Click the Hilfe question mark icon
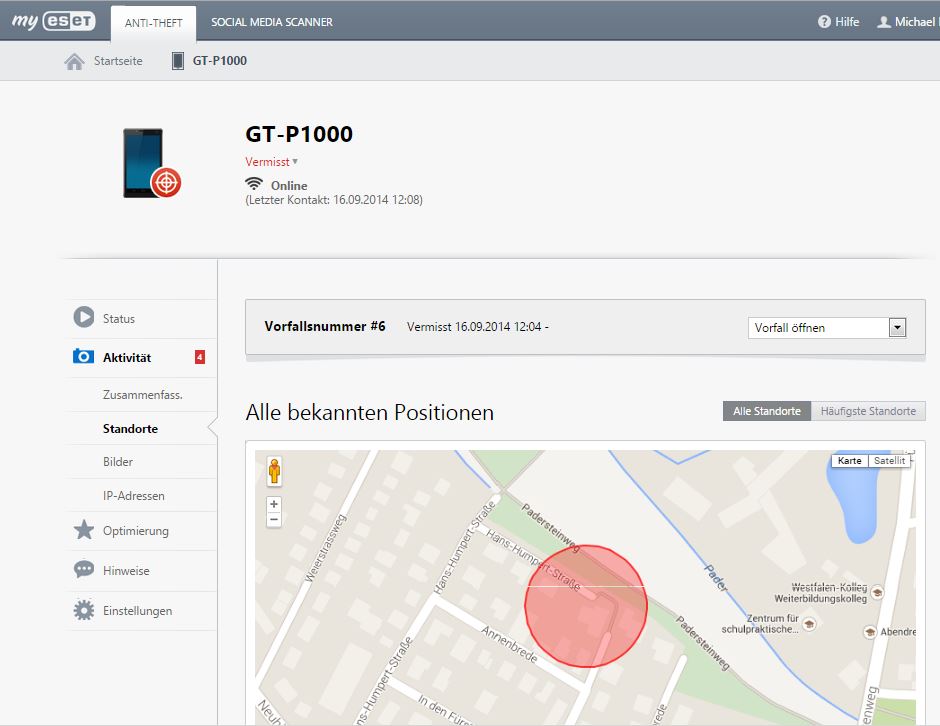940x726 pixels. pos(824,22)
